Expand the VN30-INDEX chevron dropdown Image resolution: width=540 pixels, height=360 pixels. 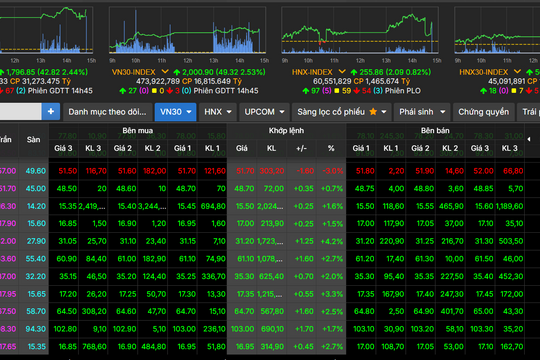(x=165, y=72)
